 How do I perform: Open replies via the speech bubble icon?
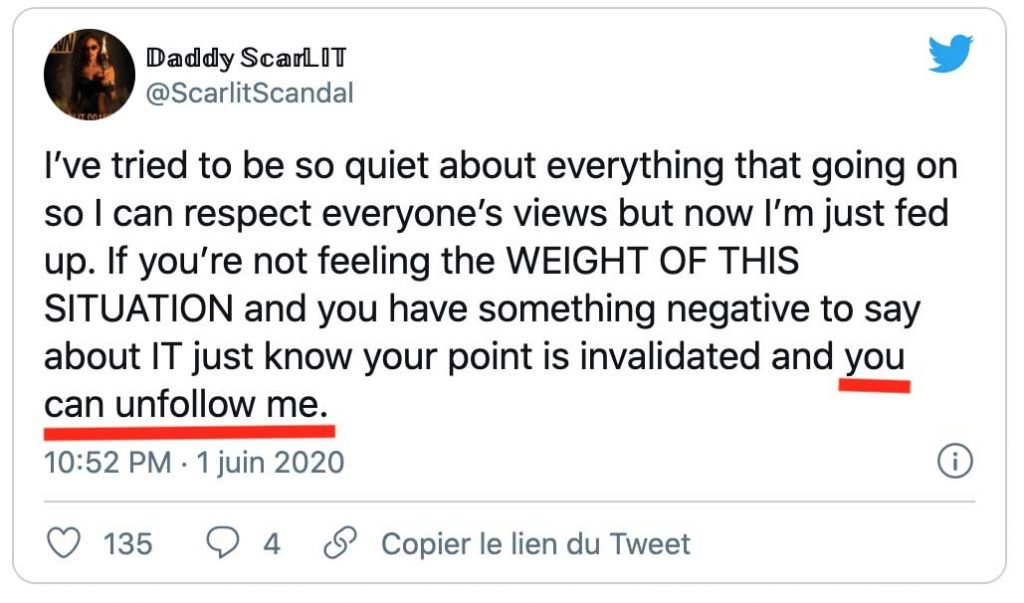(222, 543)
